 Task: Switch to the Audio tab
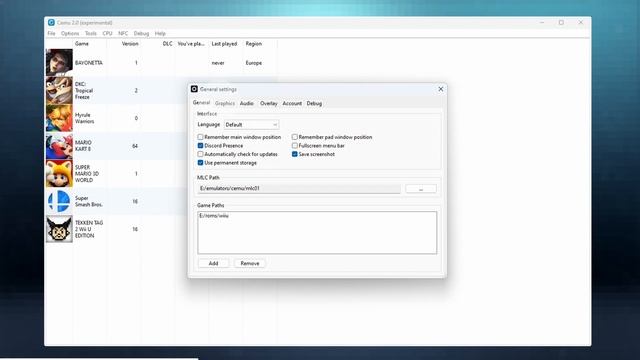247,103
